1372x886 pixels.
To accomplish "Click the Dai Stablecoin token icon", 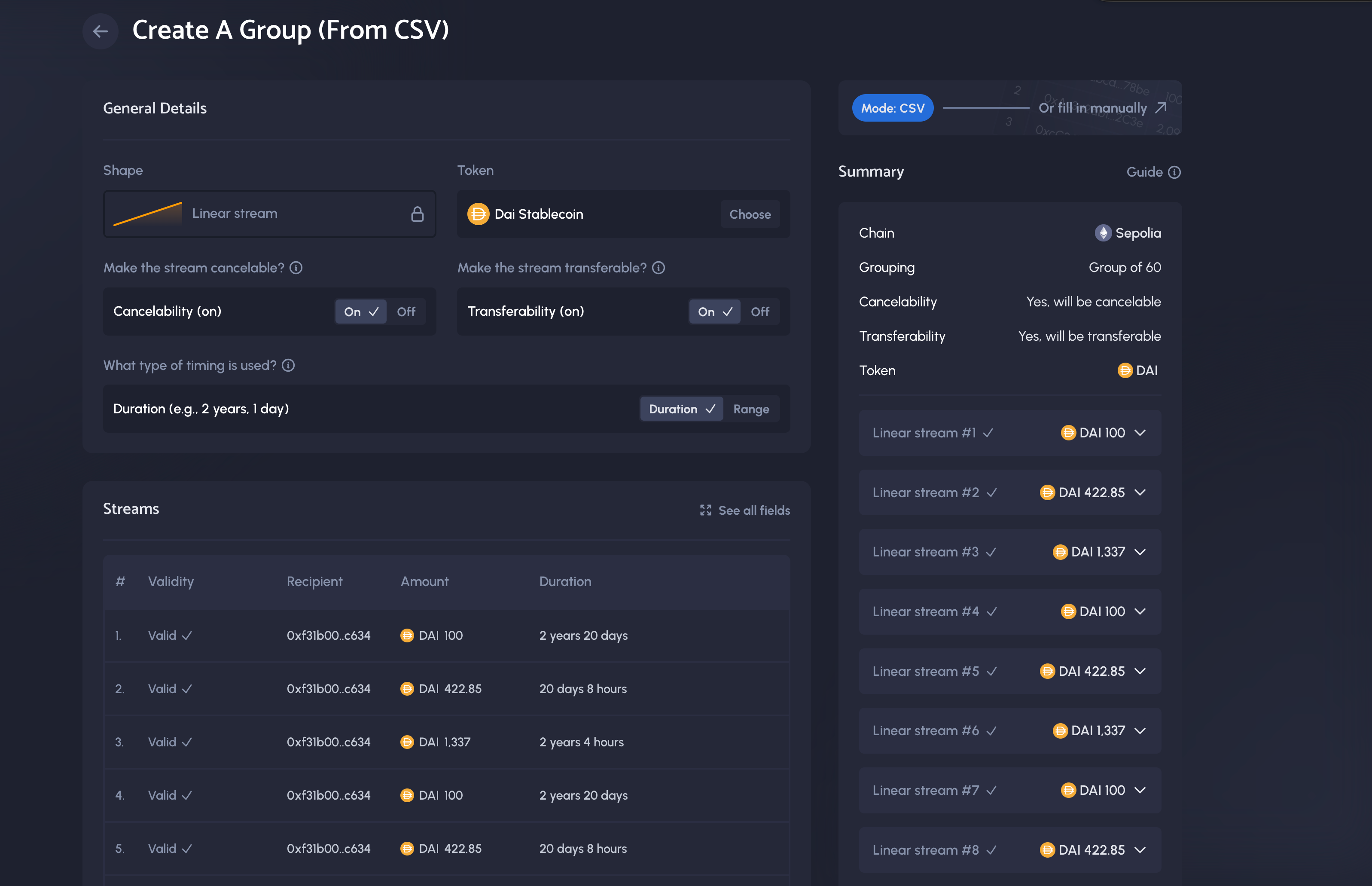I will 479,213.
